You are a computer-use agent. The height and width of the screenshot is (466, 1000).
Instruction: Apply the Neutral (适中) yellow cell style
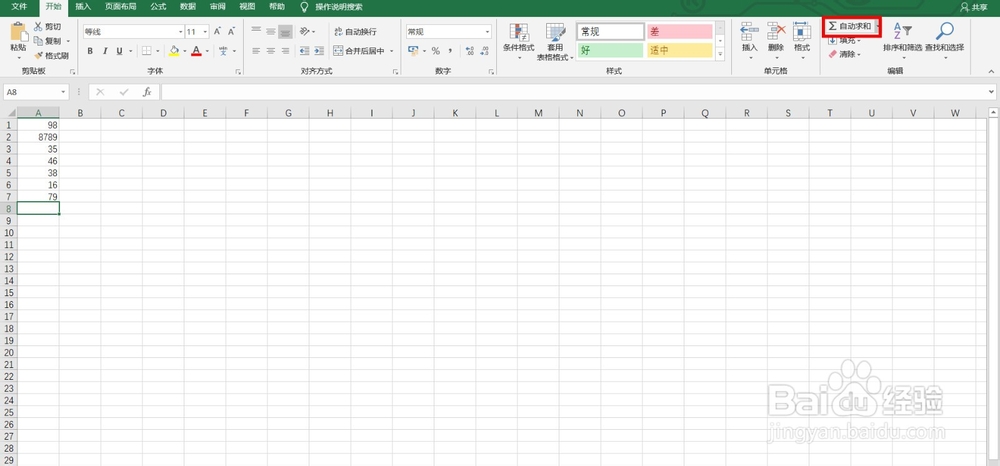point(680,50)
